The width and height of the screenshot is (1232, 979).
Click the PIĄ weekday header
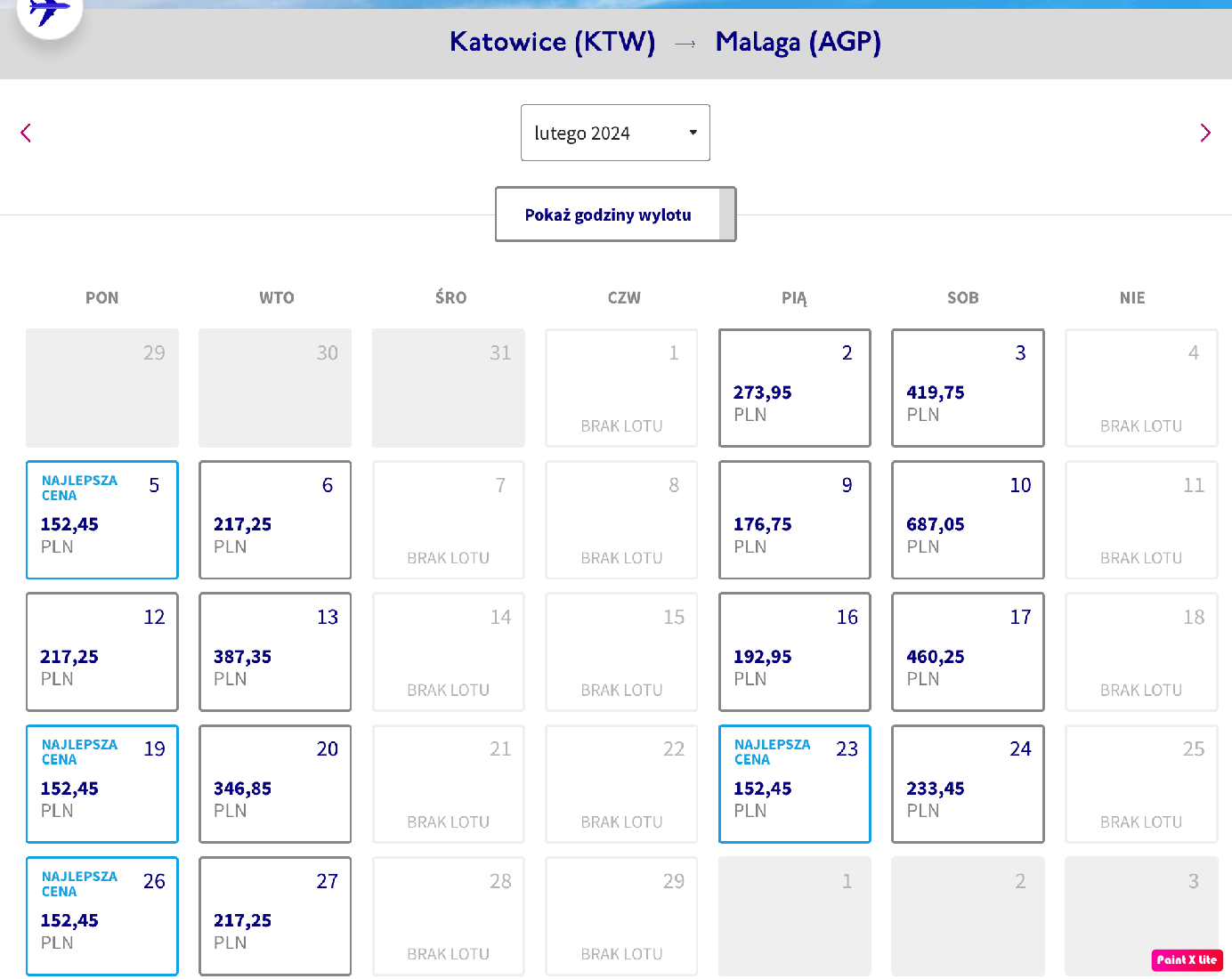click(794, 298)
